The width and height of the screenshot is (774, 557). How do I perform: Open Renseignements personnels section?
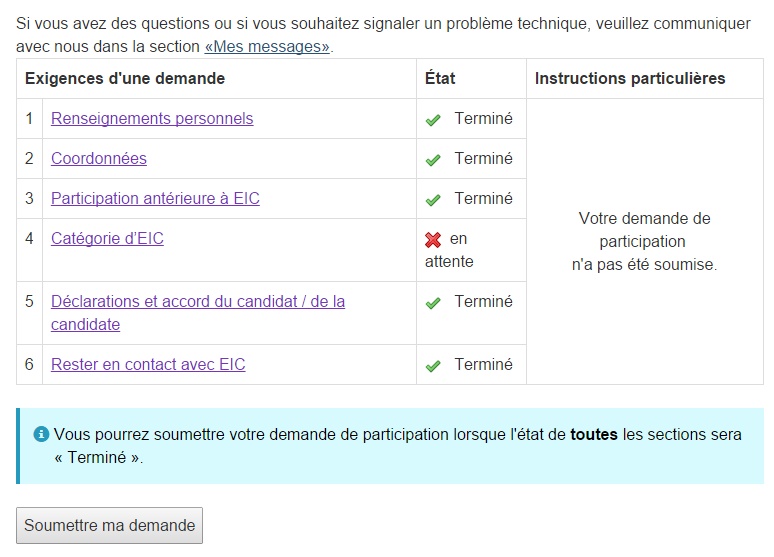(x=152, y=119)
